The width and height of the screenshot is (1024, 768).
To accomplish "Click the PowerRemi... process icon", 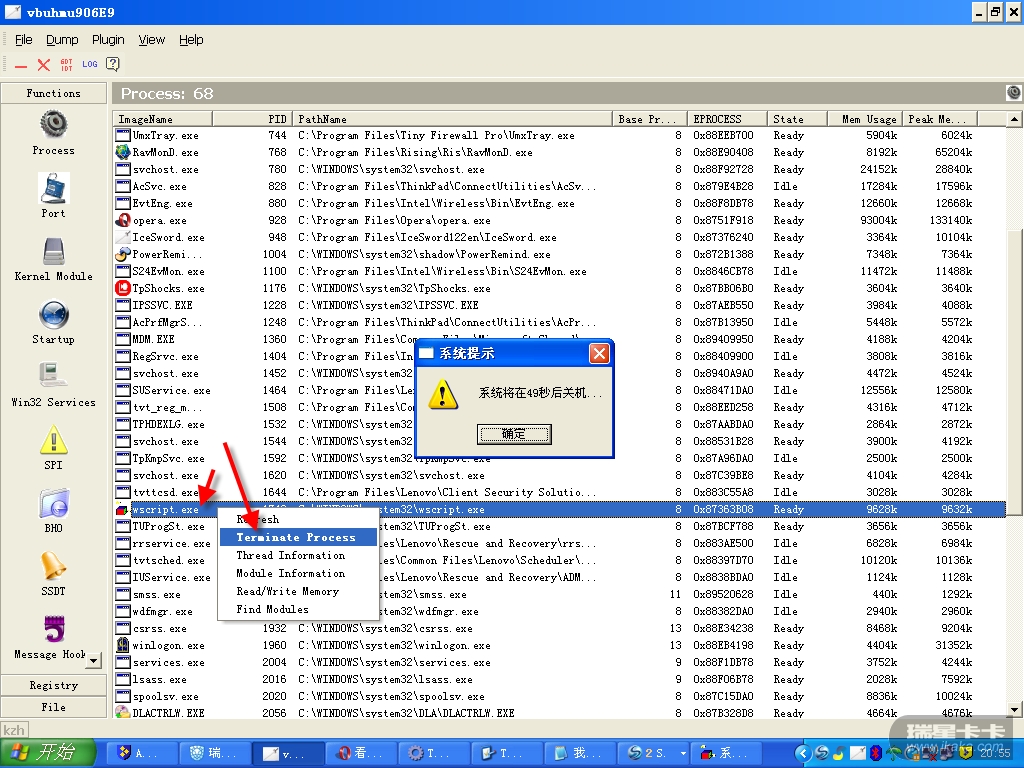I will (122, 254).
